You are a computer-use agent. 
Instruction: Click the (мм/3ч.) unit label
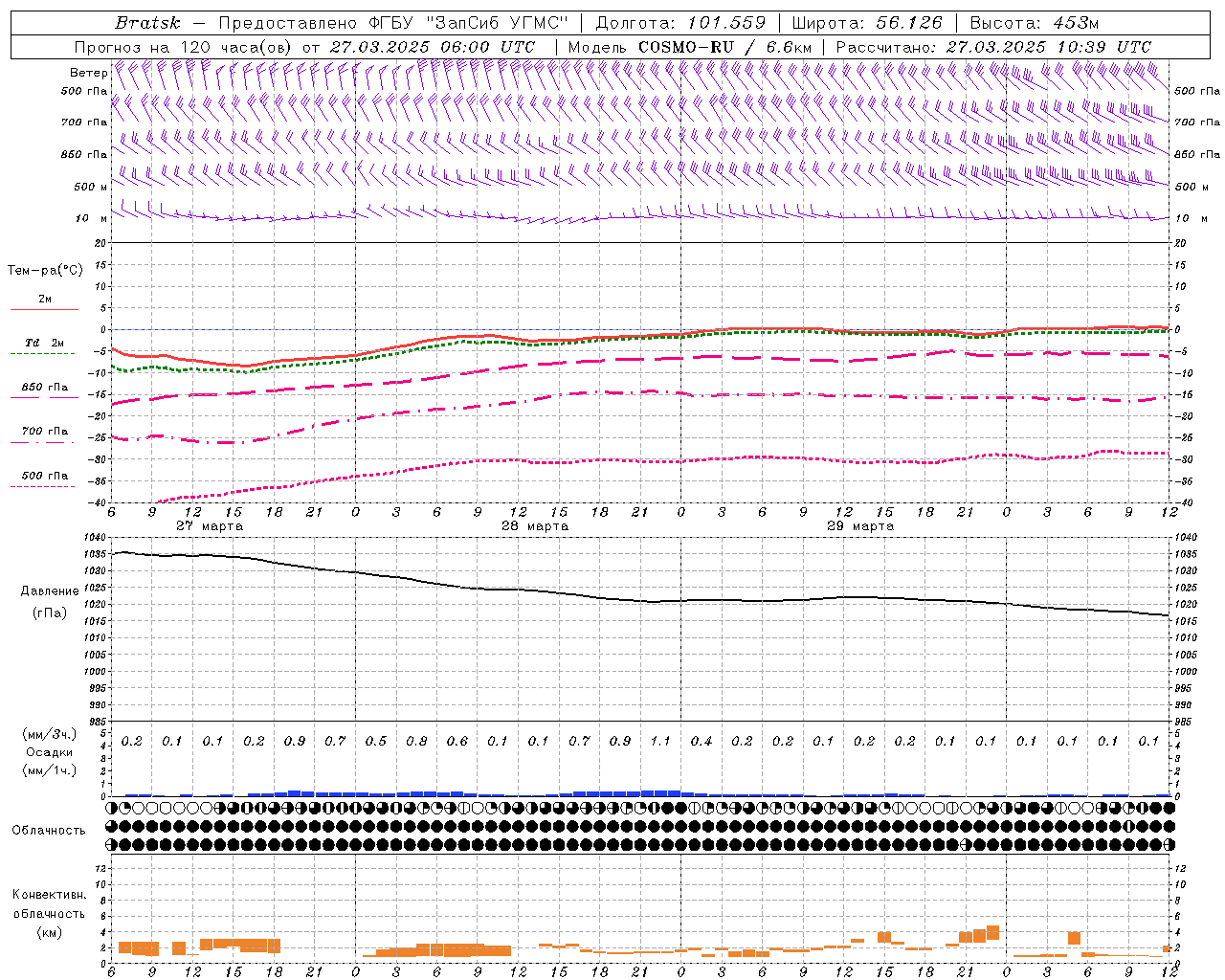tap(50, 734)
